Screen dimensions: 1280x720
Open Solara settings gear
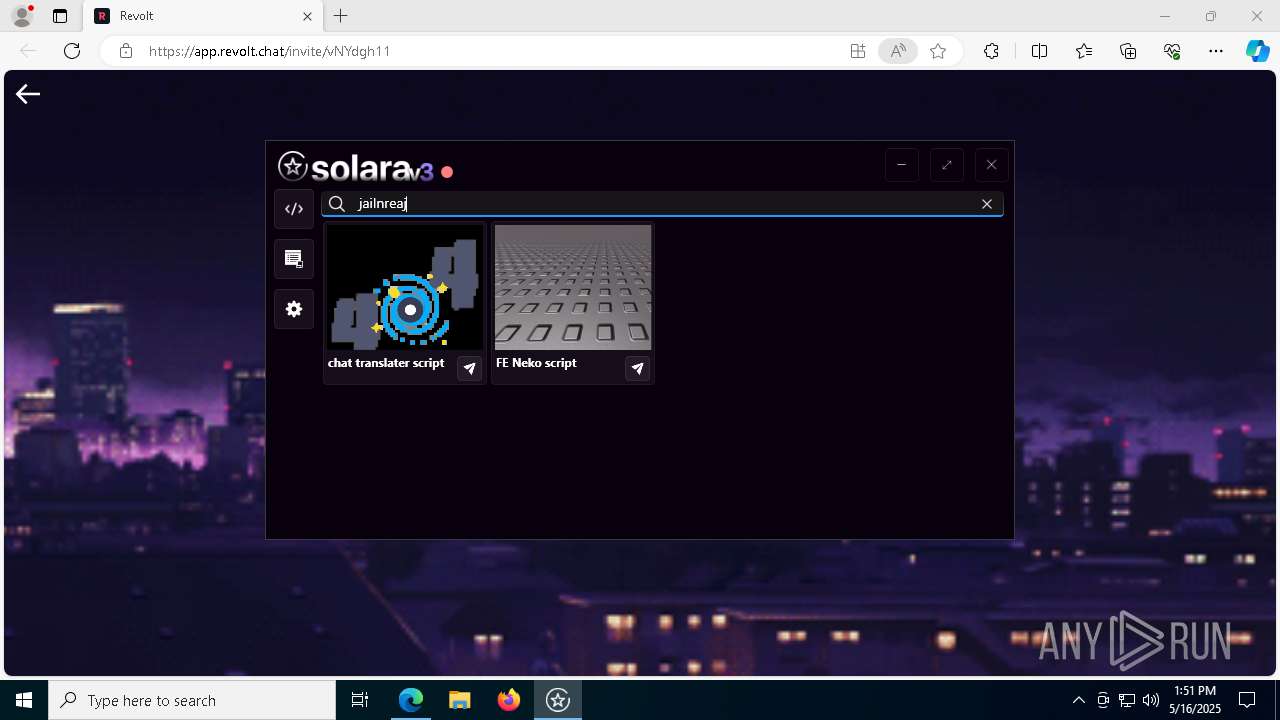294,309
